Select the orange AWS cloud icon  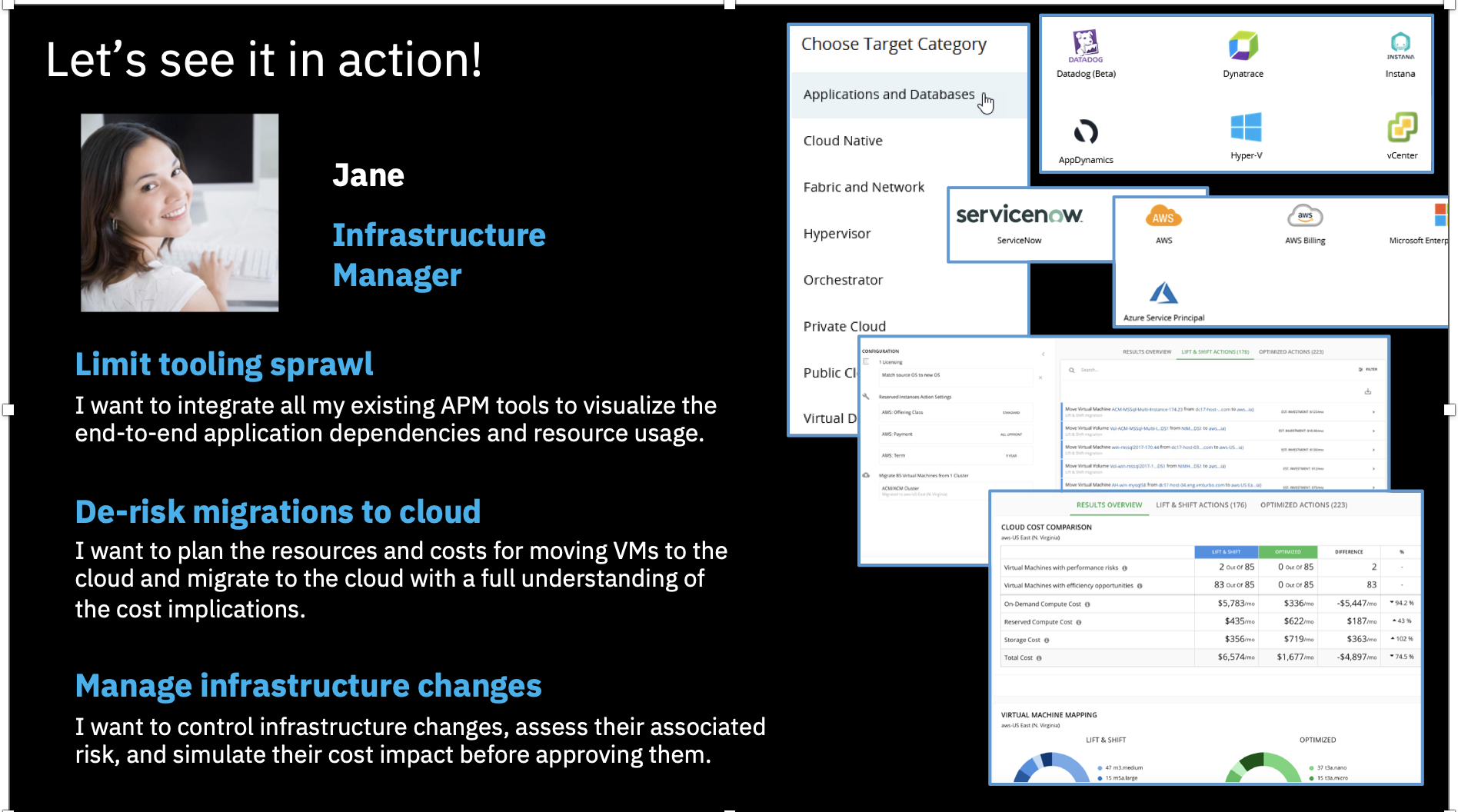tap(1163, 217)
